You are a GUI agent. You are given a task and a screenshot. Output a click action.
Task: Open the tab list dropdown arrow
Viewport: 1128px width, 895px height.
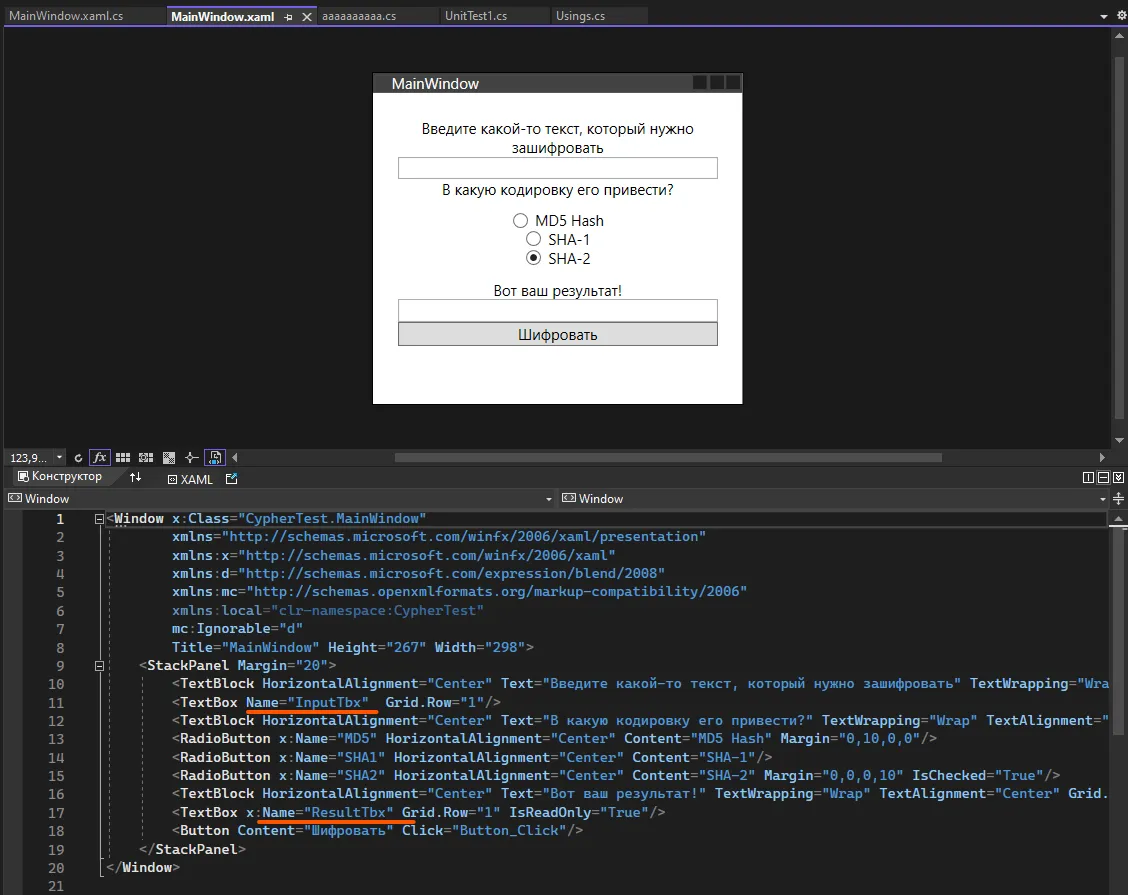pos(1104,16)
